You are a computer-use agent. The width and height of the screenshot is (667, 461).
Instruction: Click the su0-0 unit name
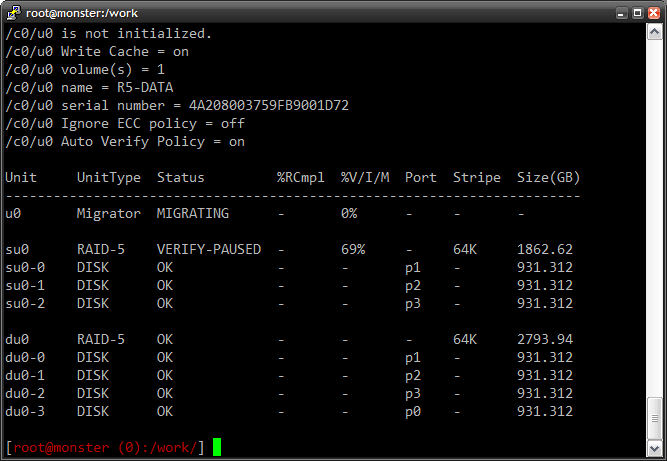[x=25, y=268]
